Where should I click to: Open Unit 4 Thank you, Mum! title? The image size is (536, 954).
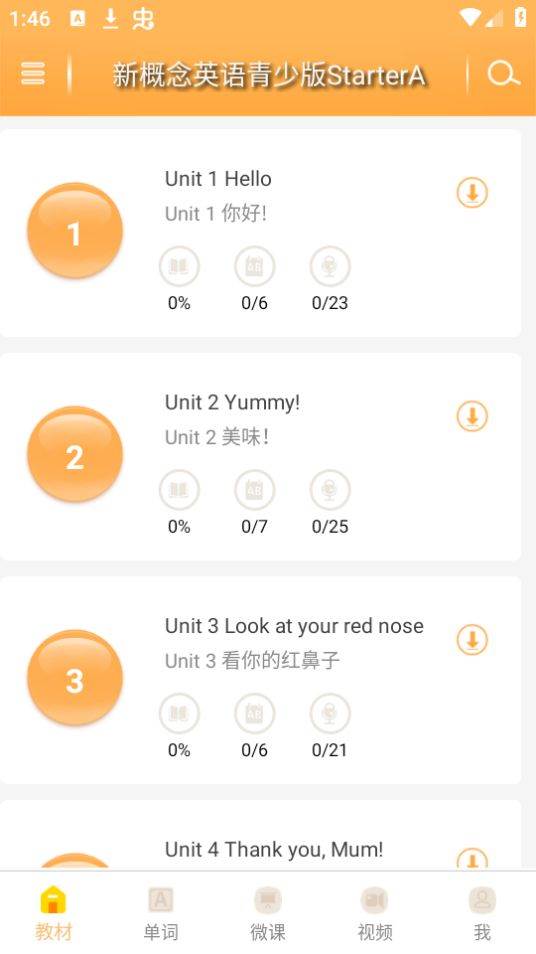pyautogui.click(x=274, y=849)
